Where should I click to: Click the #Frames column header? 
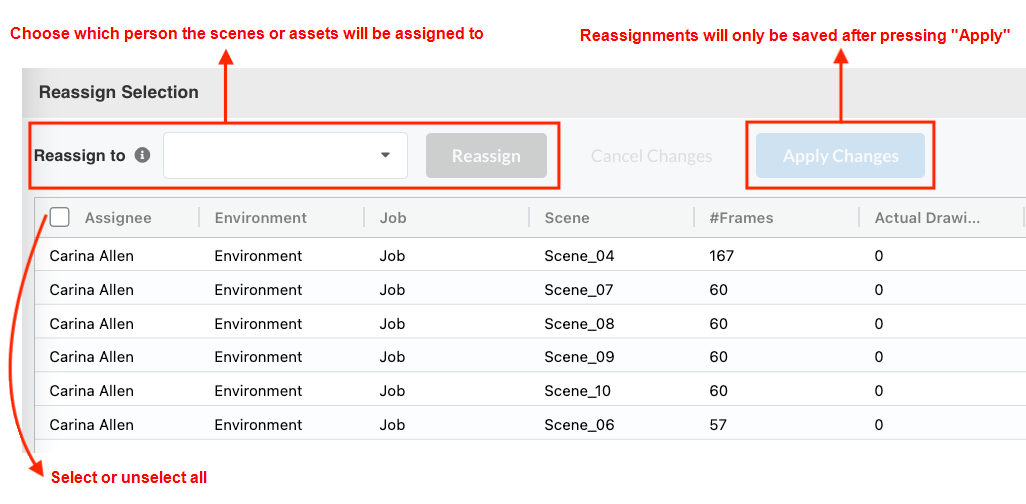741,218
